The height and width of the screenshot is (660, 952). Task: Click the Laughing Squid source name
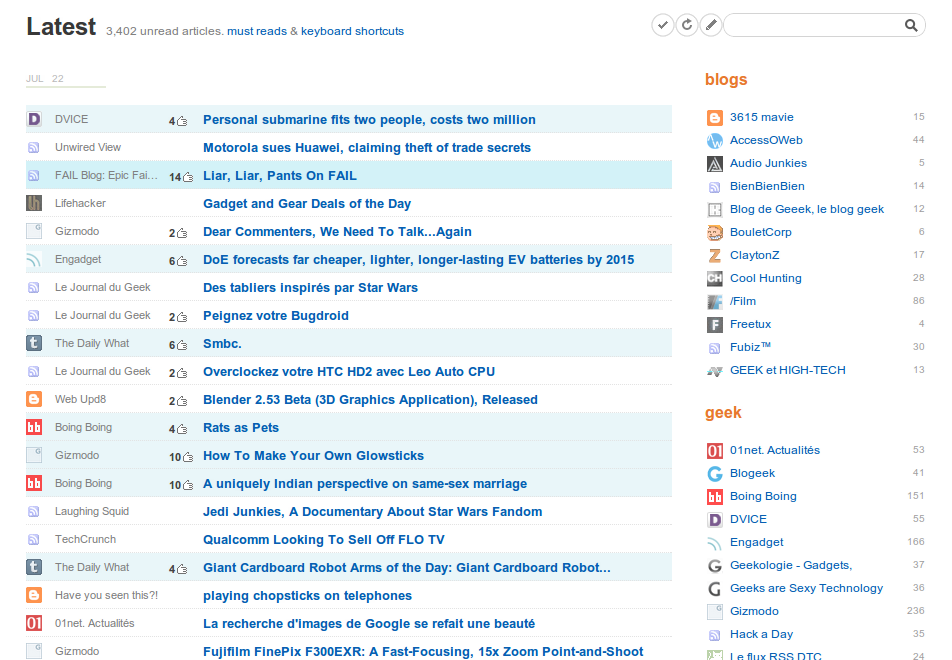click(92, 511)
